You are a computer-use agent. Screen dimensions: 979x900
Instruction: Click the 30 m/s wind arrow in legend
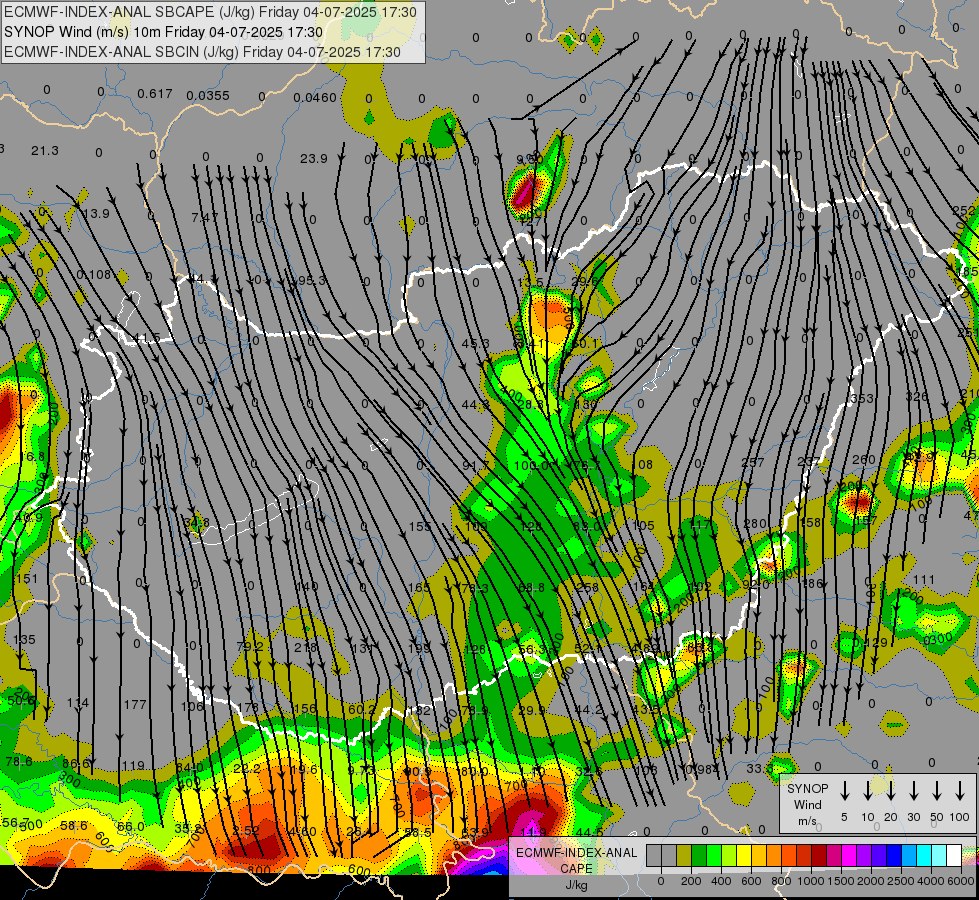(x=913, y=790)
